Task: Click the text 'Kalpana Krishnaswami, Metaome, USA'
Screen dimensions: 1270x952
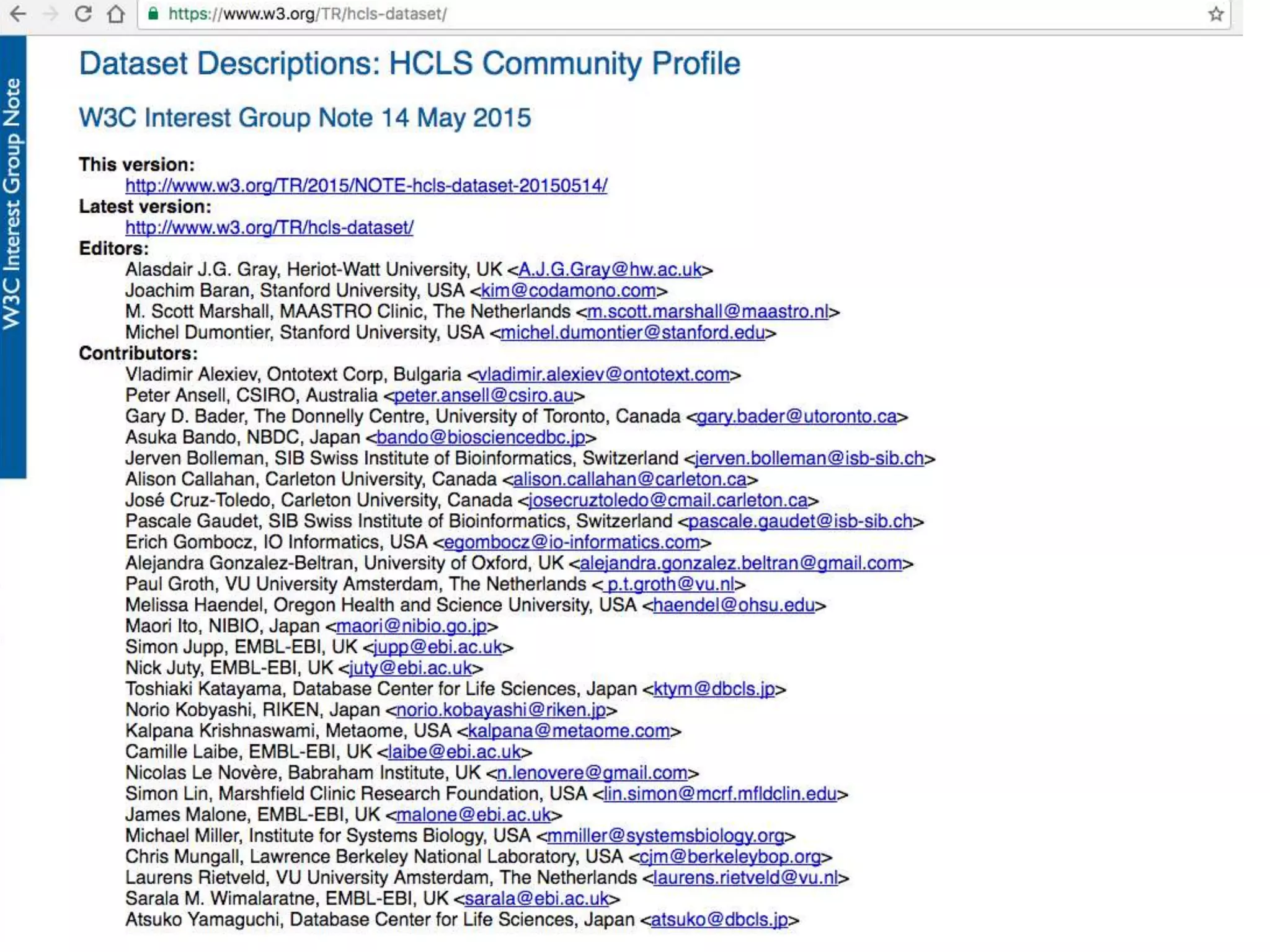Action: [x=288, y=731]
